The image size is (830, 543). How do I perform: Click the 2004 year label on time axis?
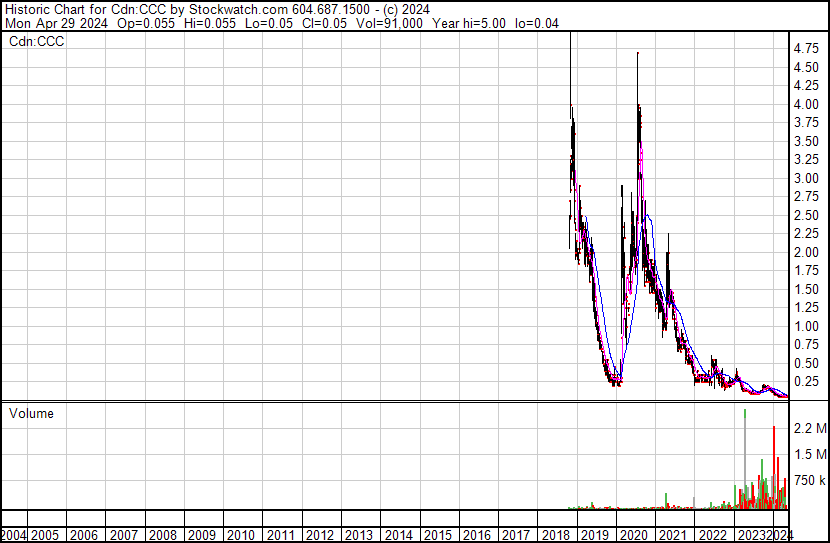pos(14,535)
